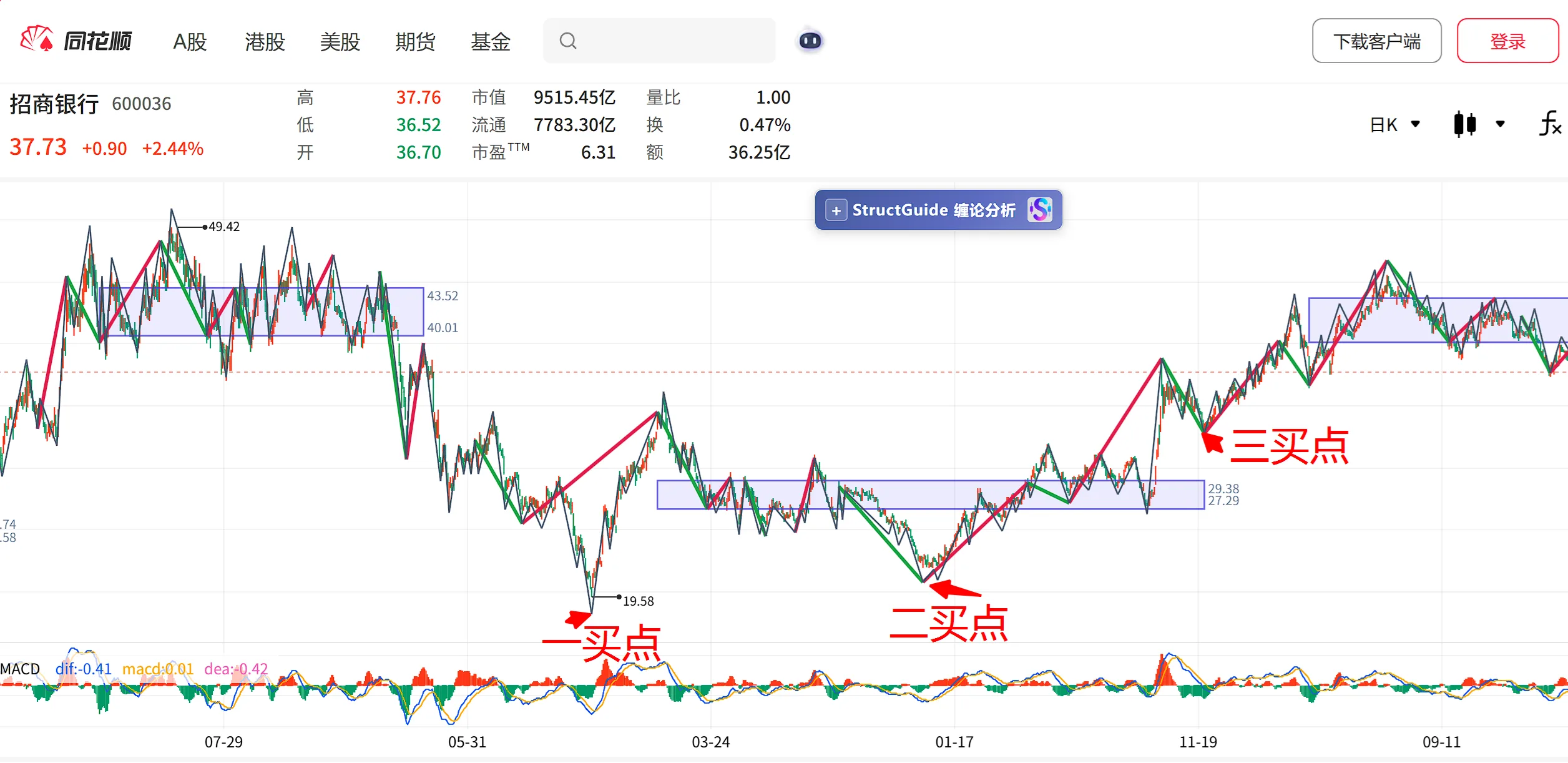Click the plus icon on StructGuide banner
This screenshot has width=1568, height=763.
point(836,210)
